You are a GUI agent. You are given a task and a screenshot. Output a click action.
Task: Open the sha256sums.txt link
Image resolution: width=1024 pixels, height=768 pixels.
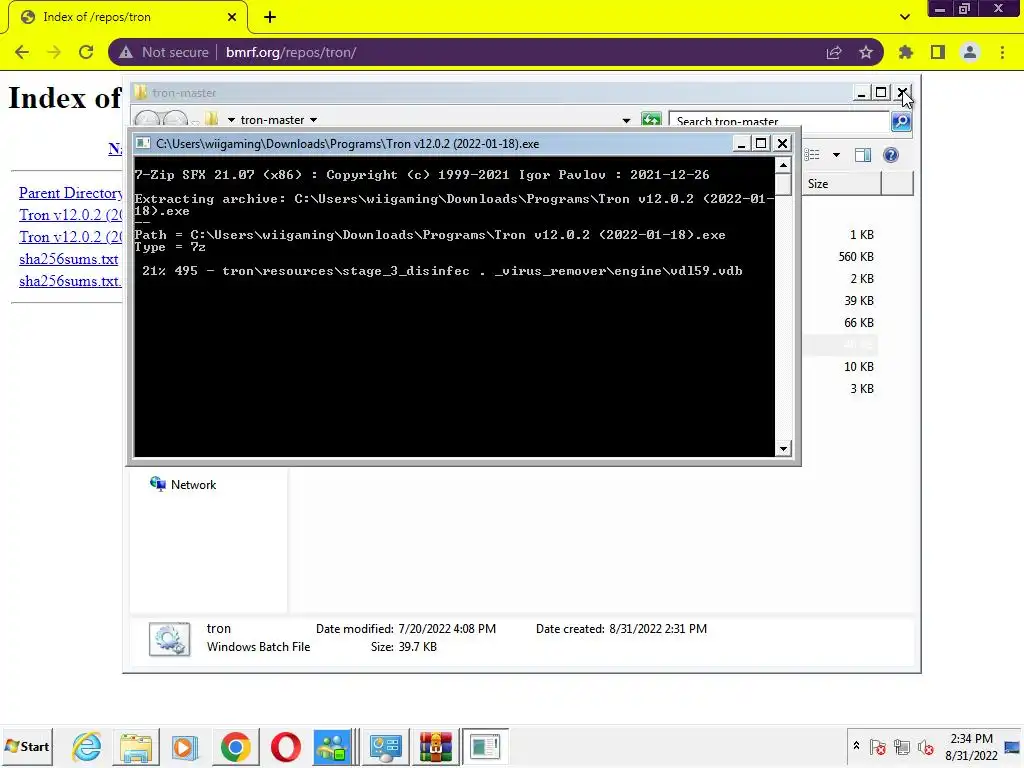pos(69,259)
